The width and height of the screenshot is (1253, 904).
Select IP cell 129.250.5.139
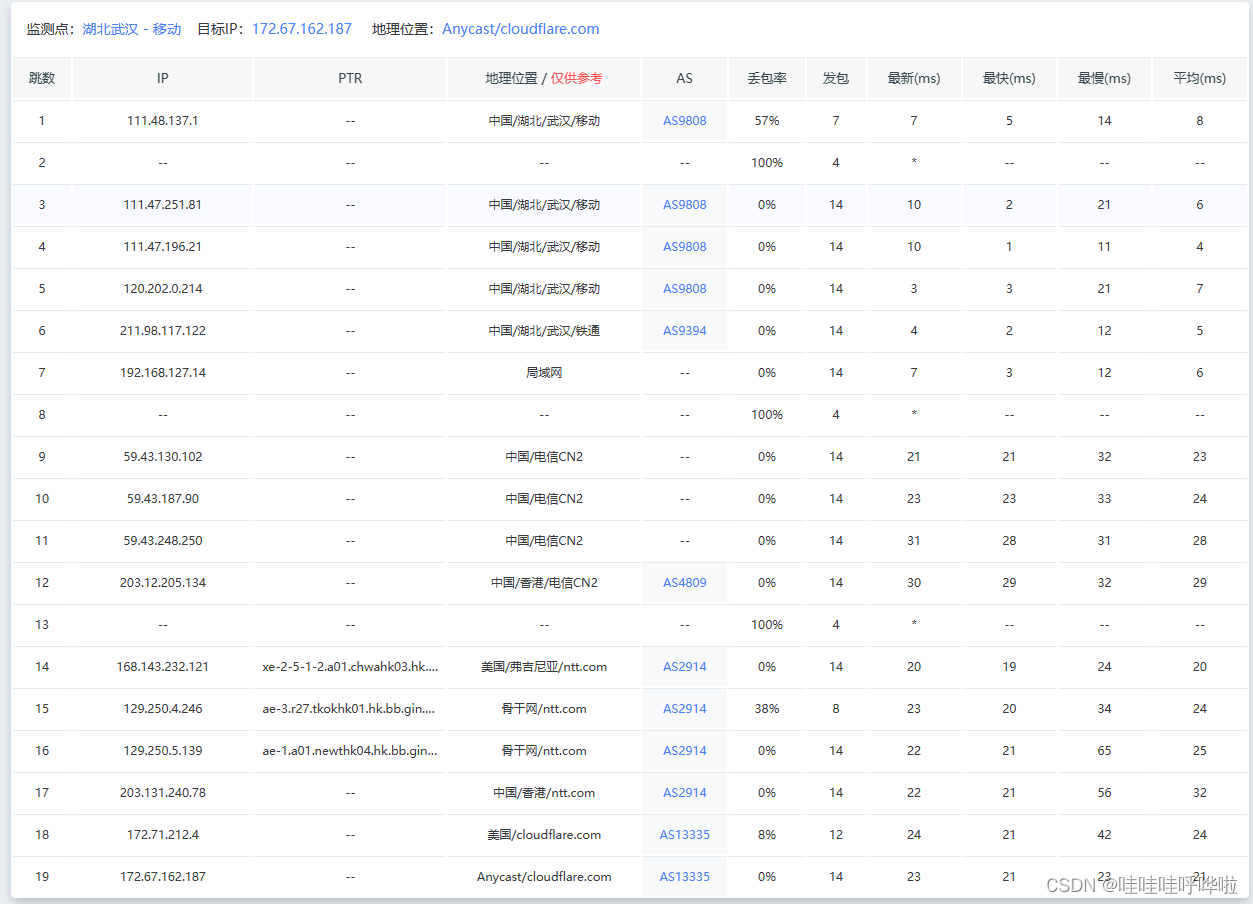click(x=163, y=751)
